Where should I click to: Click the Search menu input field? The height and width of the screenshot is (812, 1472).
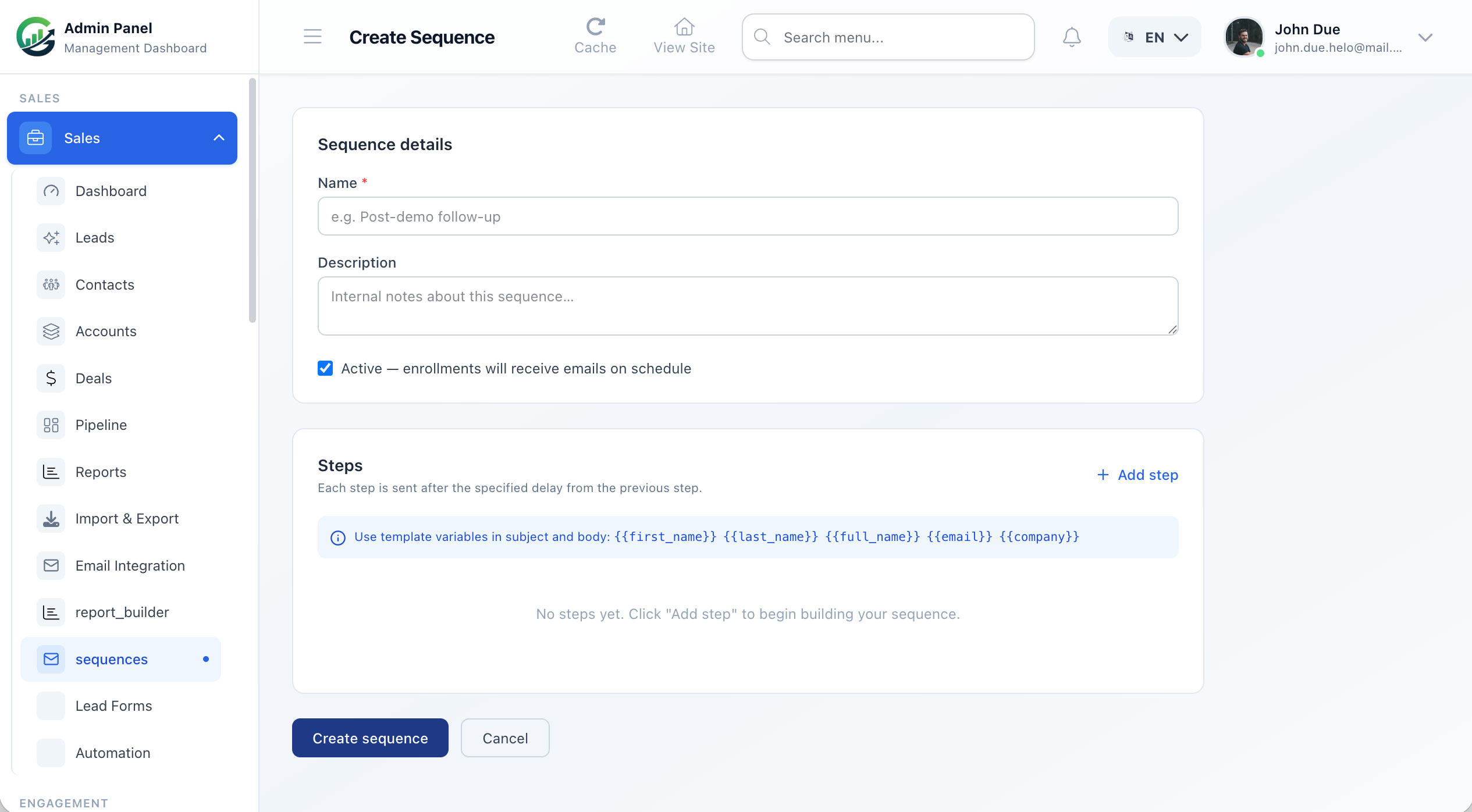[x=888, y=37]
